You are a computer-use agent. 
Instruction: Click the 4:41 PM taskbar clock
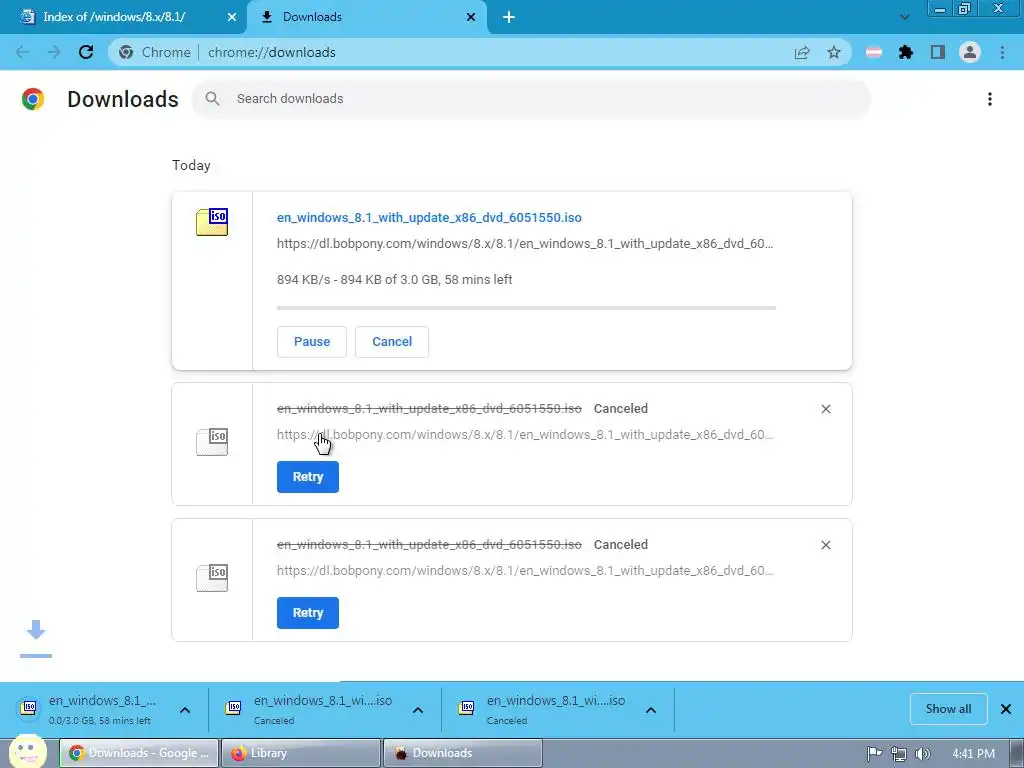973,754
